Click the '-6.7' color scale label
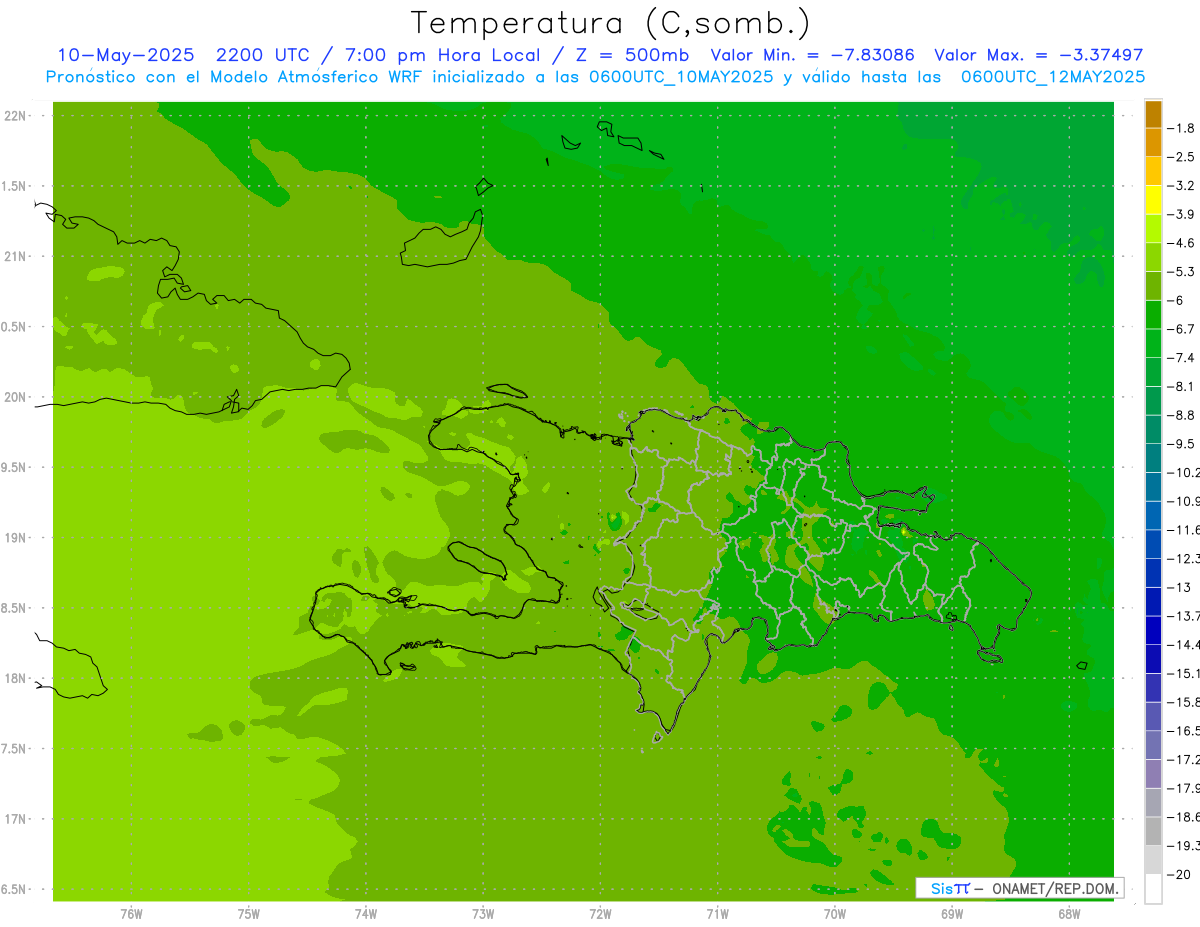 pos(1182,329)
